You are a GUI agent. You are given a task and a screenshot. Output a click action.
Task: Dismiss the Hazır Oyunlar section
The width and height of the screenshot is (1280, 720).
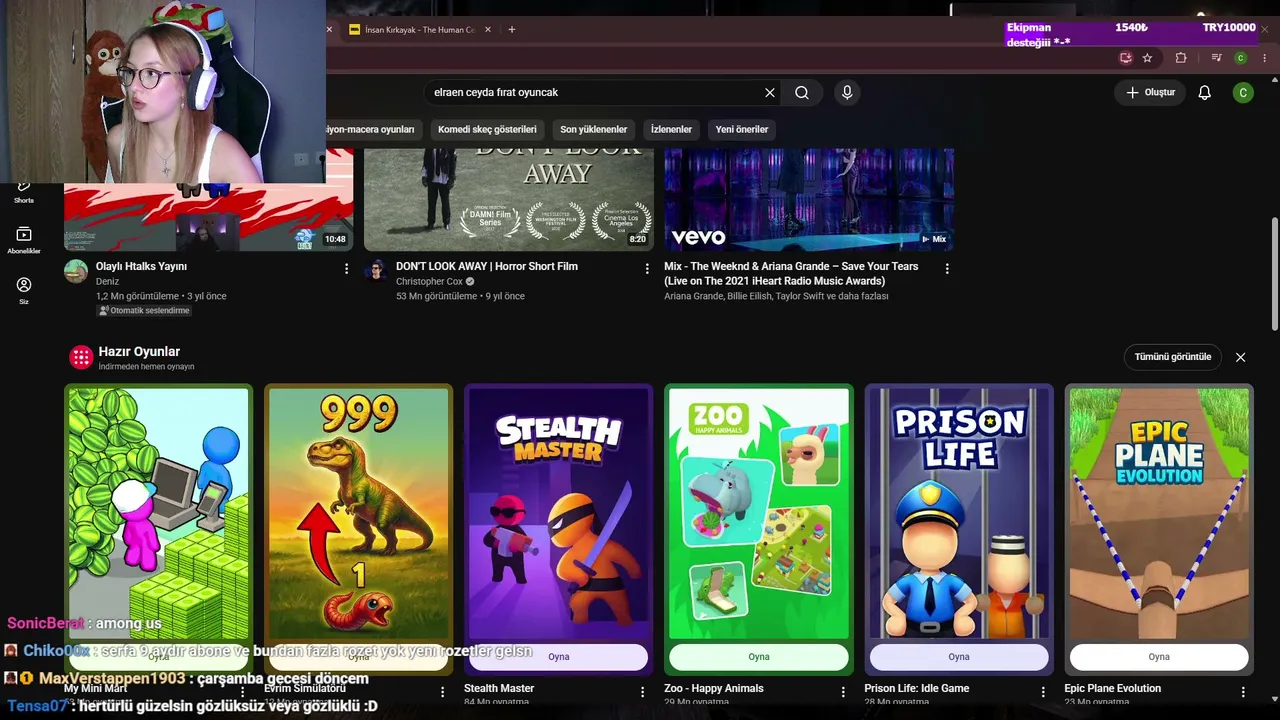(x=1240, y=357)
